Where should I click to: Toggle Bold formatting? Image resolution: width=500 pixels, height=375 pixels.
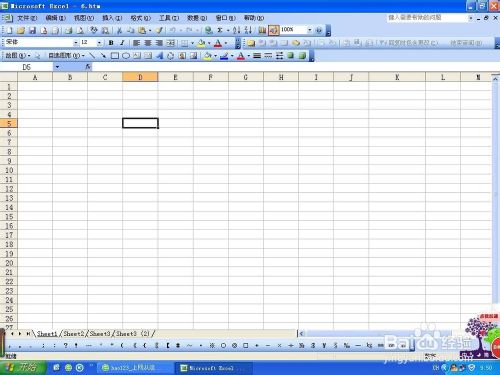point(111,43)
